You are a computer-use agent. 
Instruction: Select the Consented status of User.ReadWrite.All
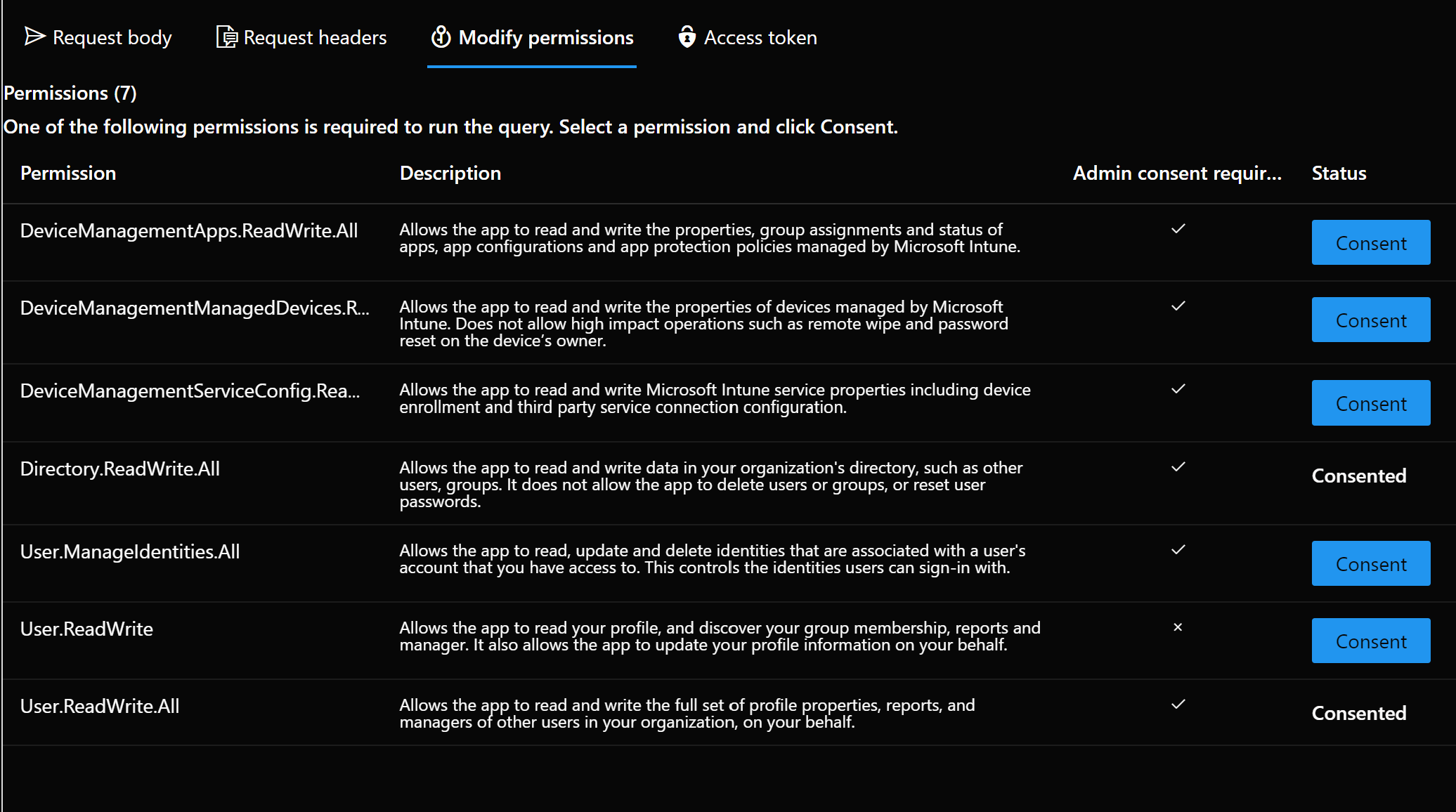pyautogui.click(x=1358, y=712)
